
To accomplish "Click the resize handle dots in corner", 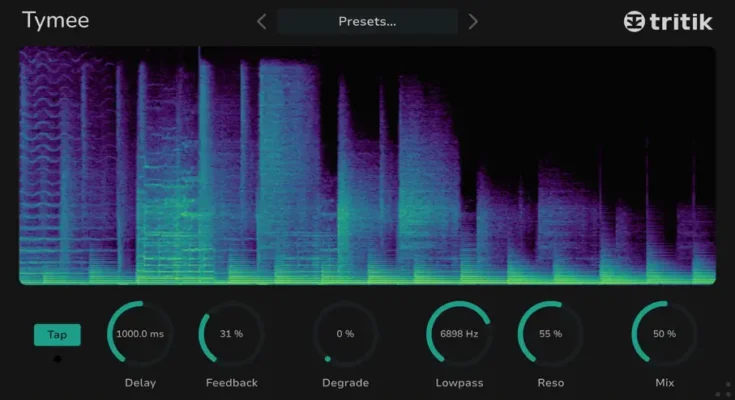I will pyautogui.click(x=727, y=389).
